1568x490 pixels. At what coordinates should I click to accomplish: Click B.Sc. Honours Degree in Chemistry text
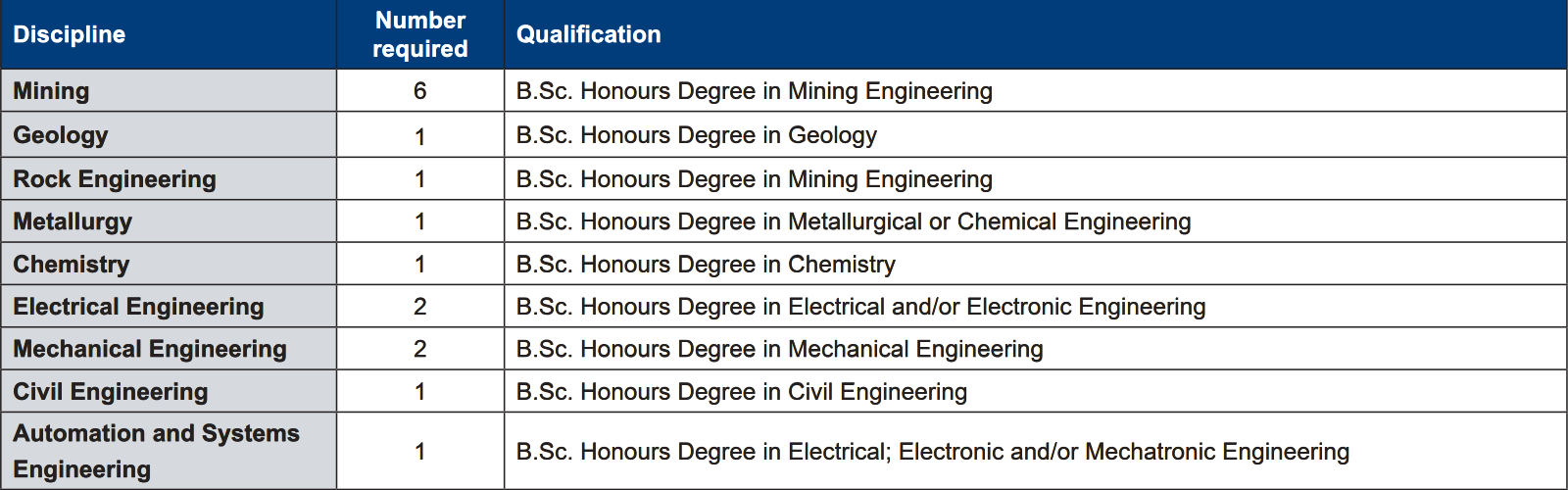pyautogui.click(x=706, y=265)
